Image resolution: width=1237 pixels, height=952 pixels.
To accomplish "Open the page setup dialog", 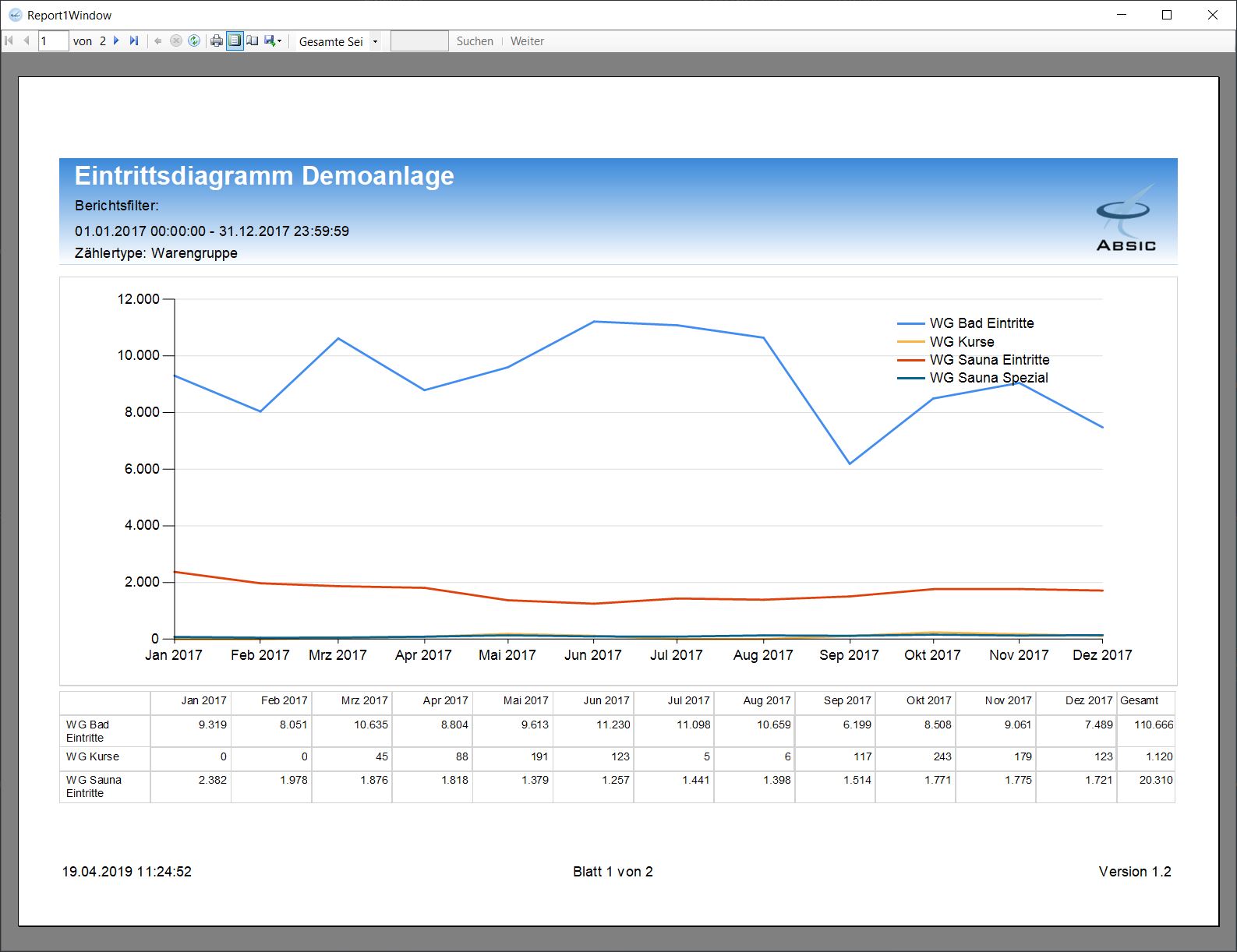I will pos(253,41).
